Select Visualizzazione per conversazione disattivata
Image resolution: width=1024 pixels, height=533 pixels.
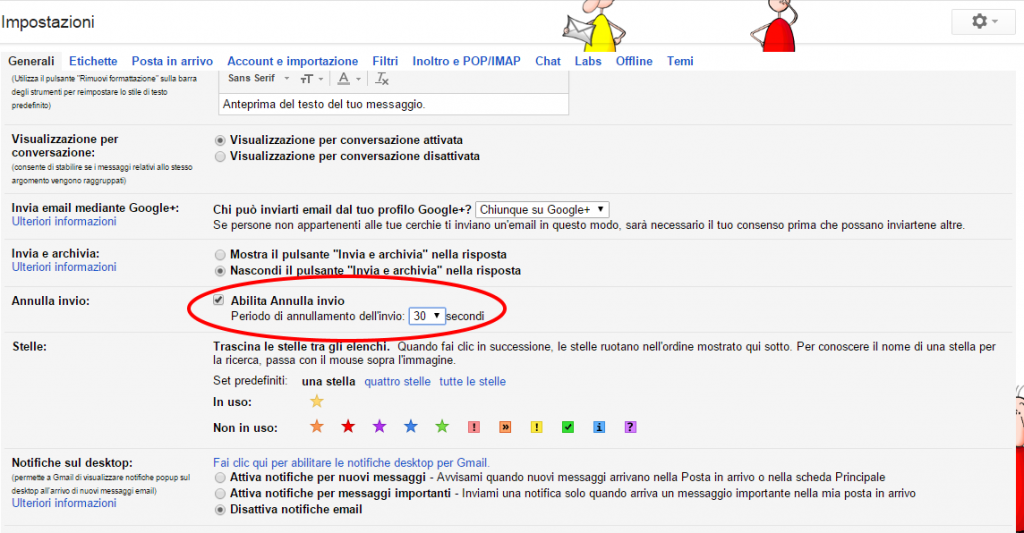point(220,157)
